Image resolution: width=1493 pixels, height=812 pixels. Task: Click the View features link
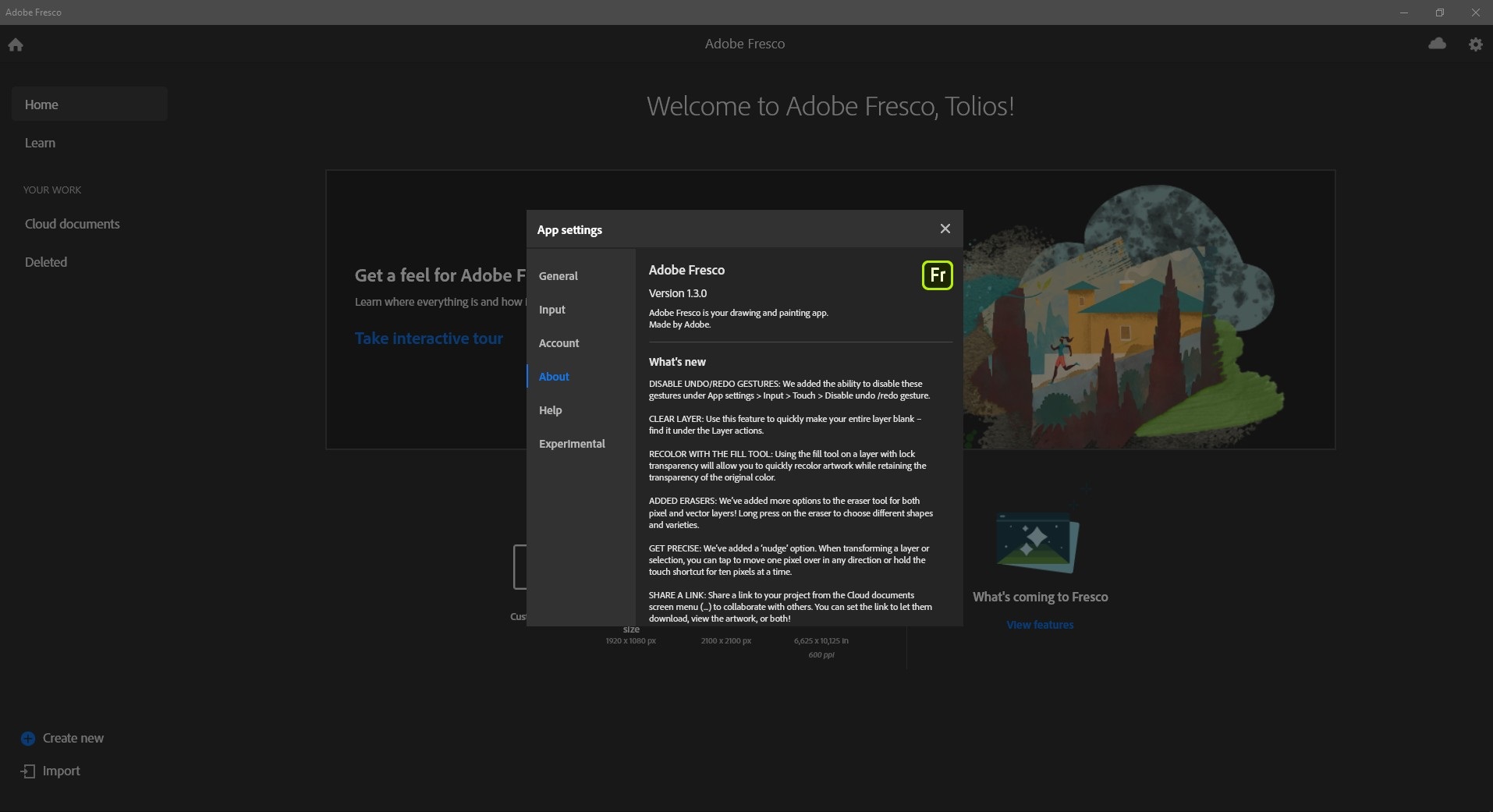[1040, 625]
